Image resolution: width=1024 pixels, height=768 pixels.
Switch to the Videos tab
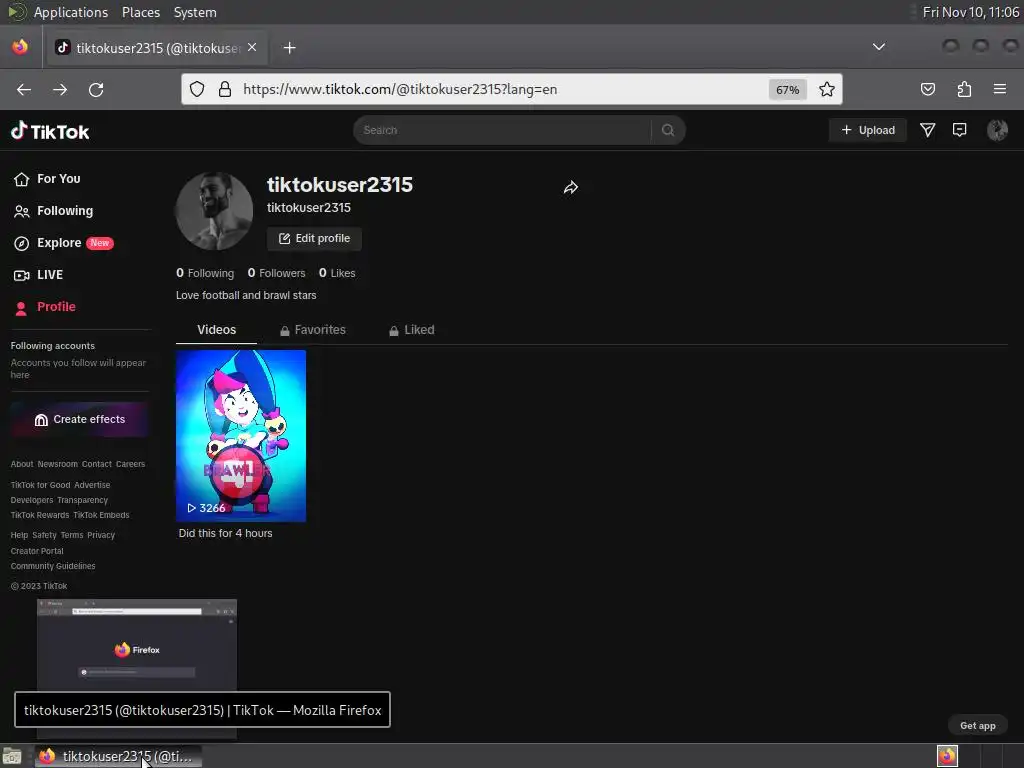216,330
